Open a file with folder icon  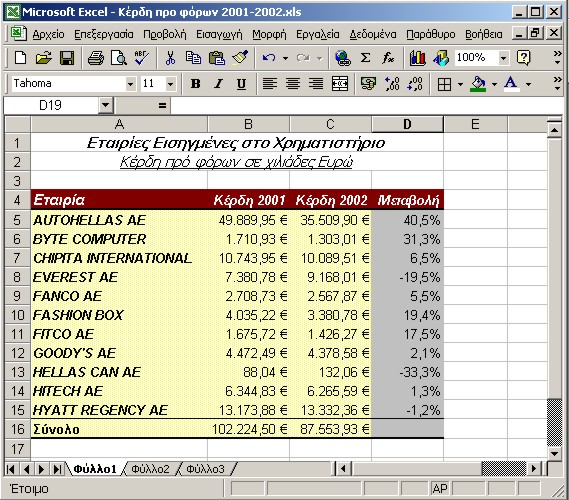[x=43, y=58]
